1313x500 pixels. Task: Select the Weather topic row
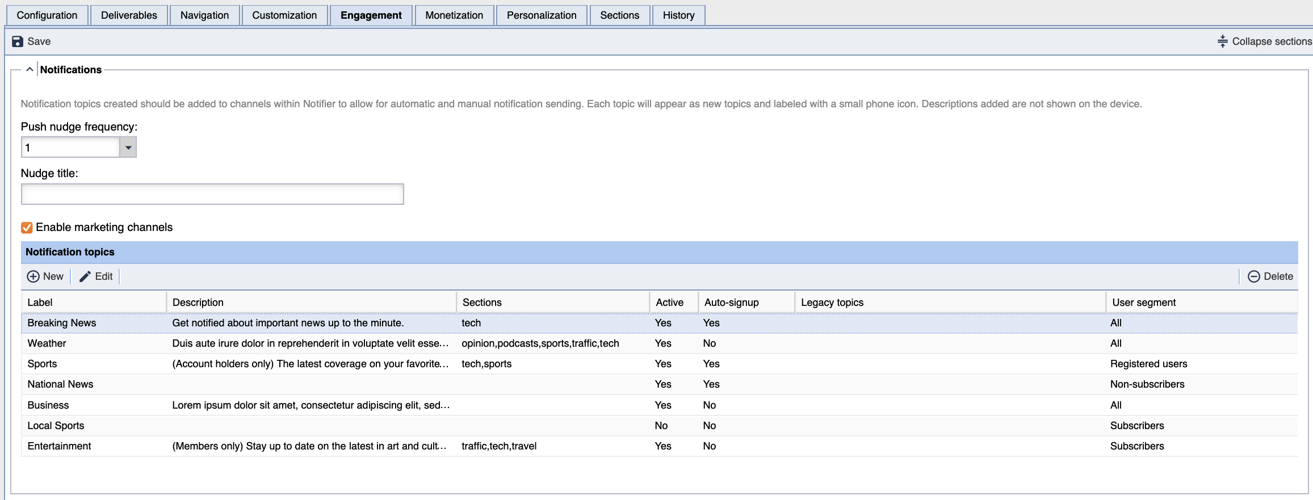click(659, 343)
